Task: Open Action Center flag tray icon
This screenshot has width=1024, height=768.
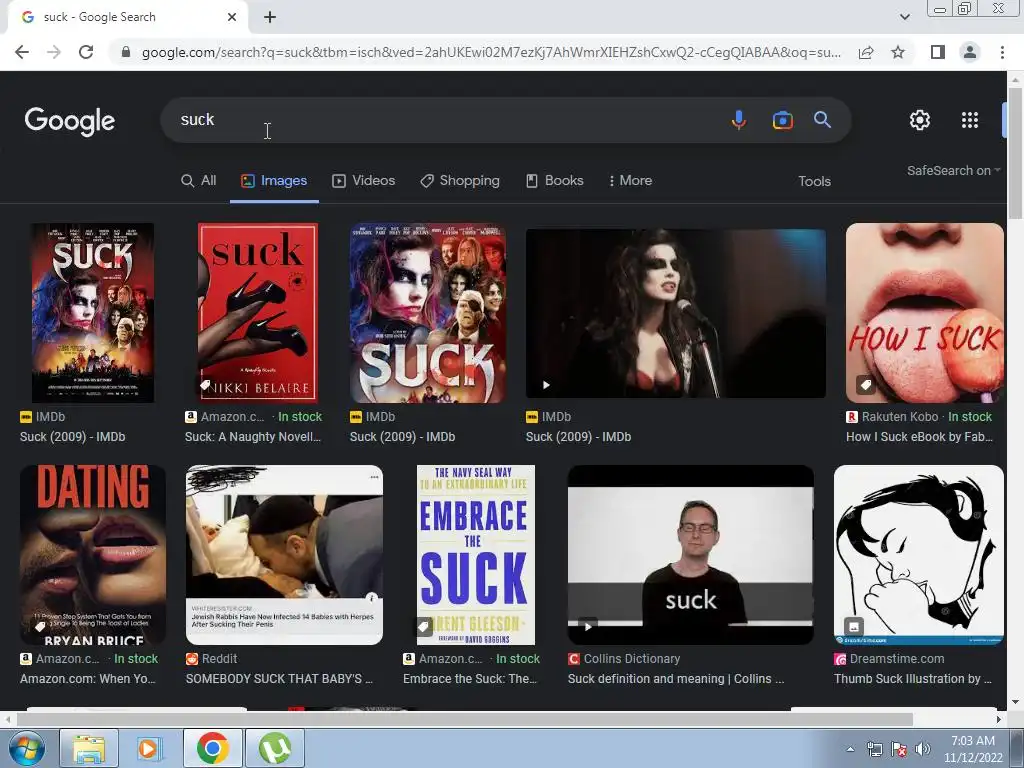Action: coord(899,749)
